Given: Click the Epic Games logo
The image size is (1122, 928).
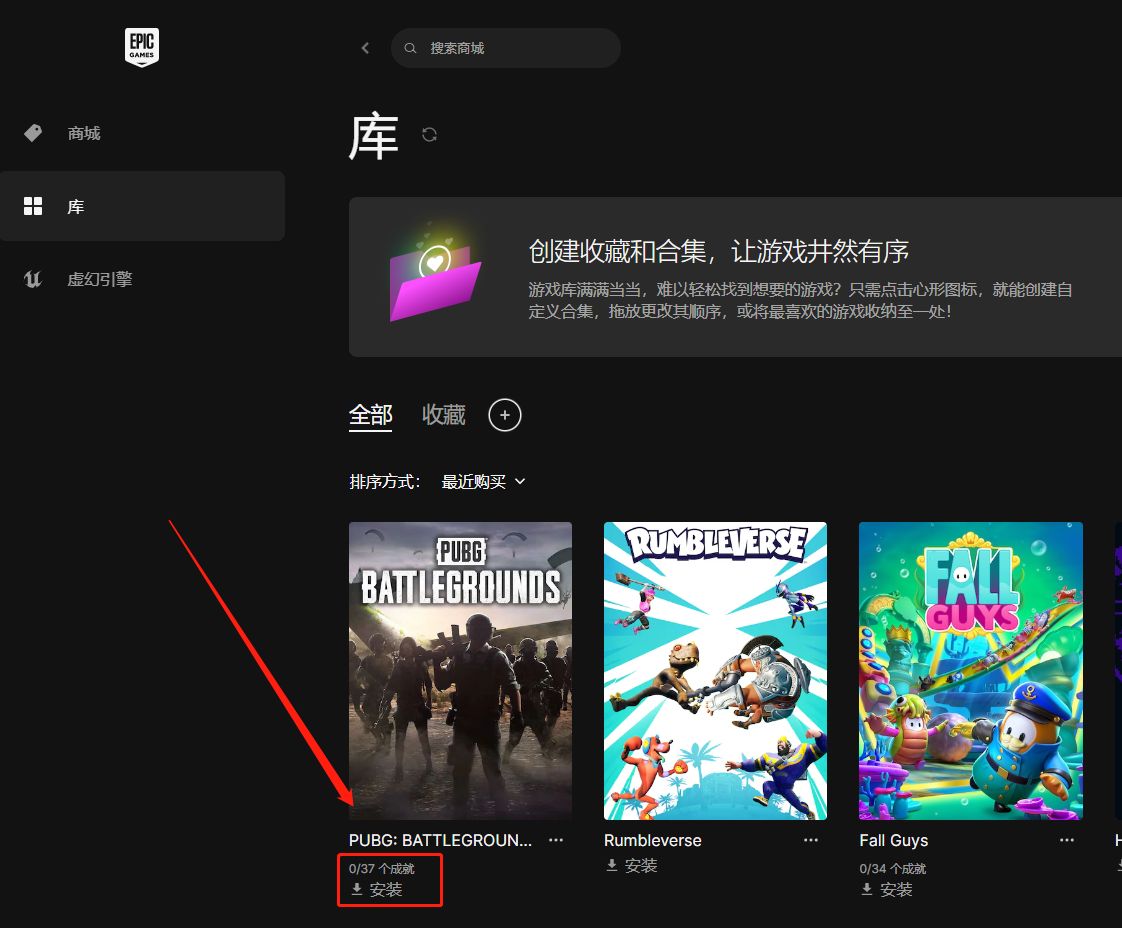Looking at the screenshot, I should click(x=142, y=47).
